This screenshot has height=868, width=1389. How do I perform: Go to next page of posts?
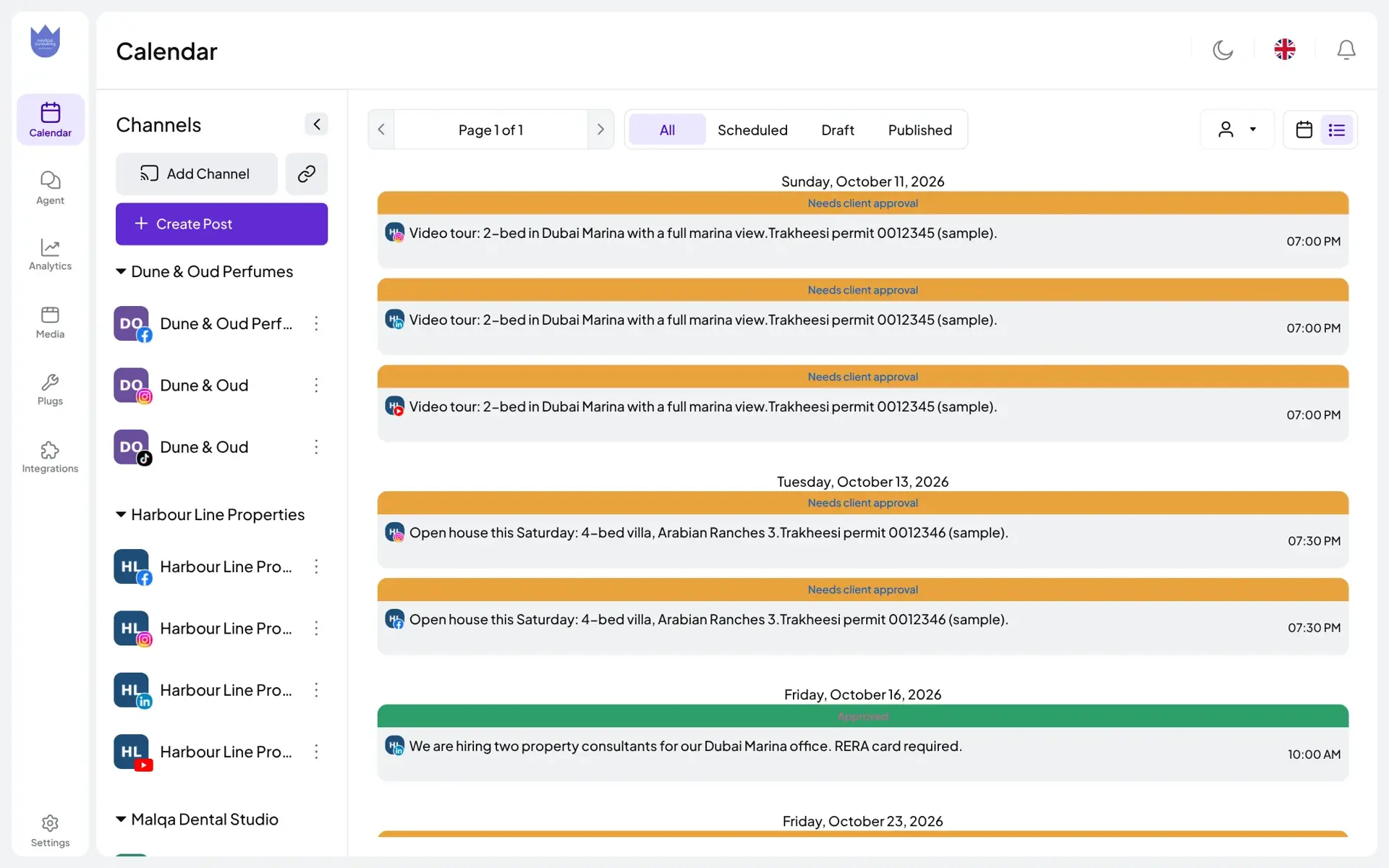pyautogui.click(x=600, y=130)
